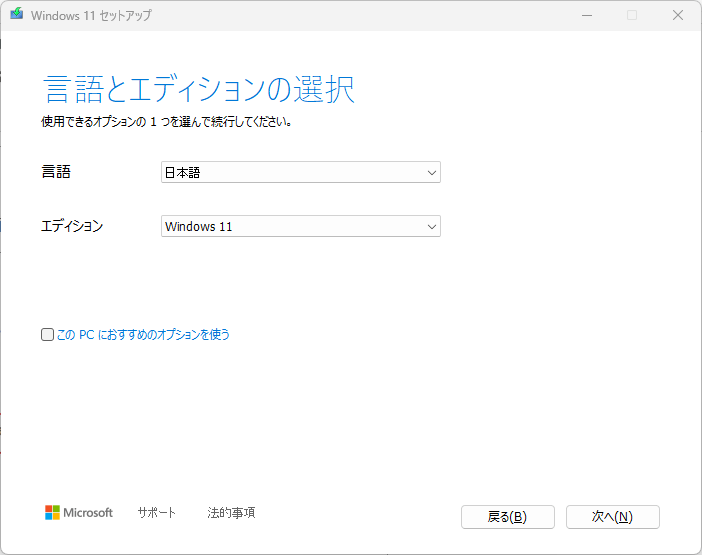Click the 言語とエディションの選択 heading

pyautogui.click(x=199, y=90)
